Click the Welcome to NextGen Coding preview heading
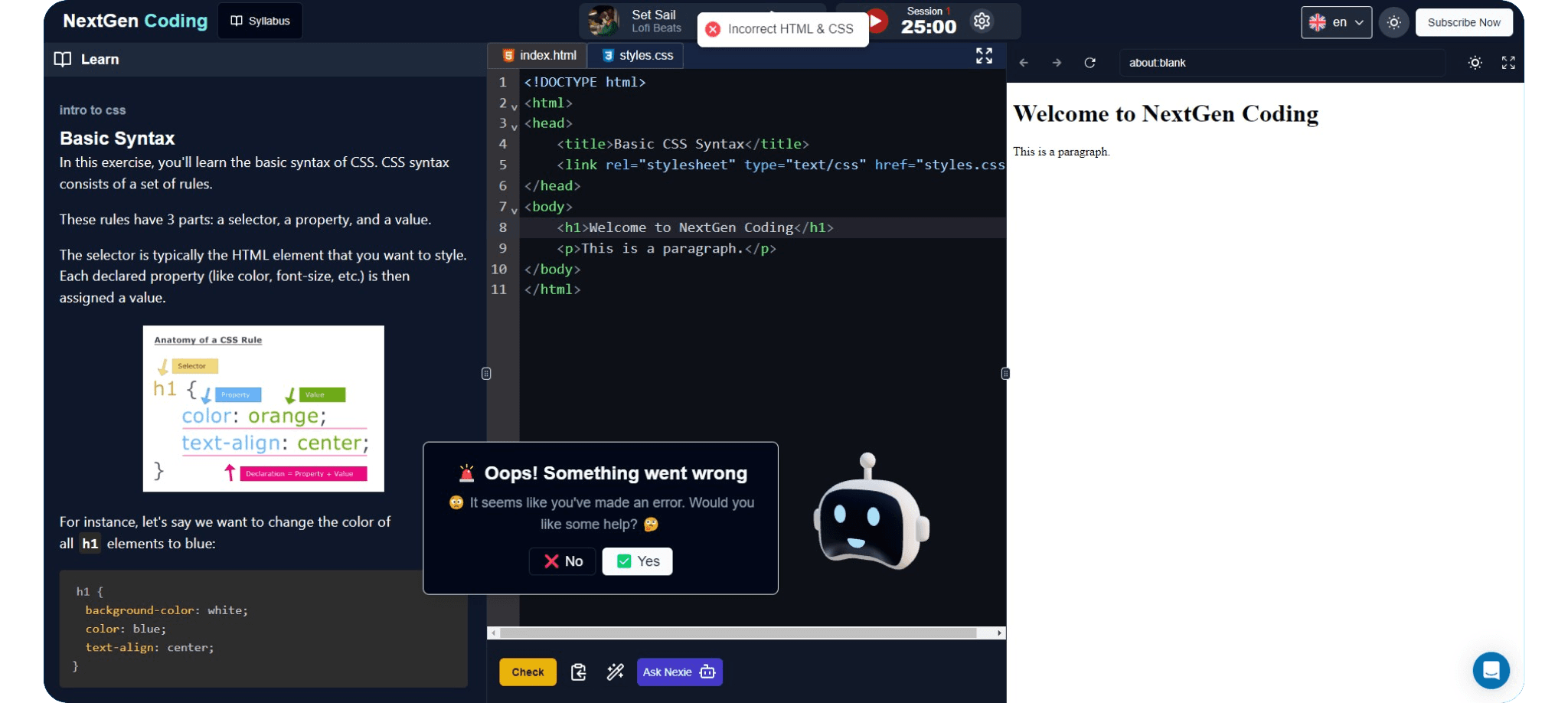The width and height of the screenshot is (1568, 703). point(1165,114)
